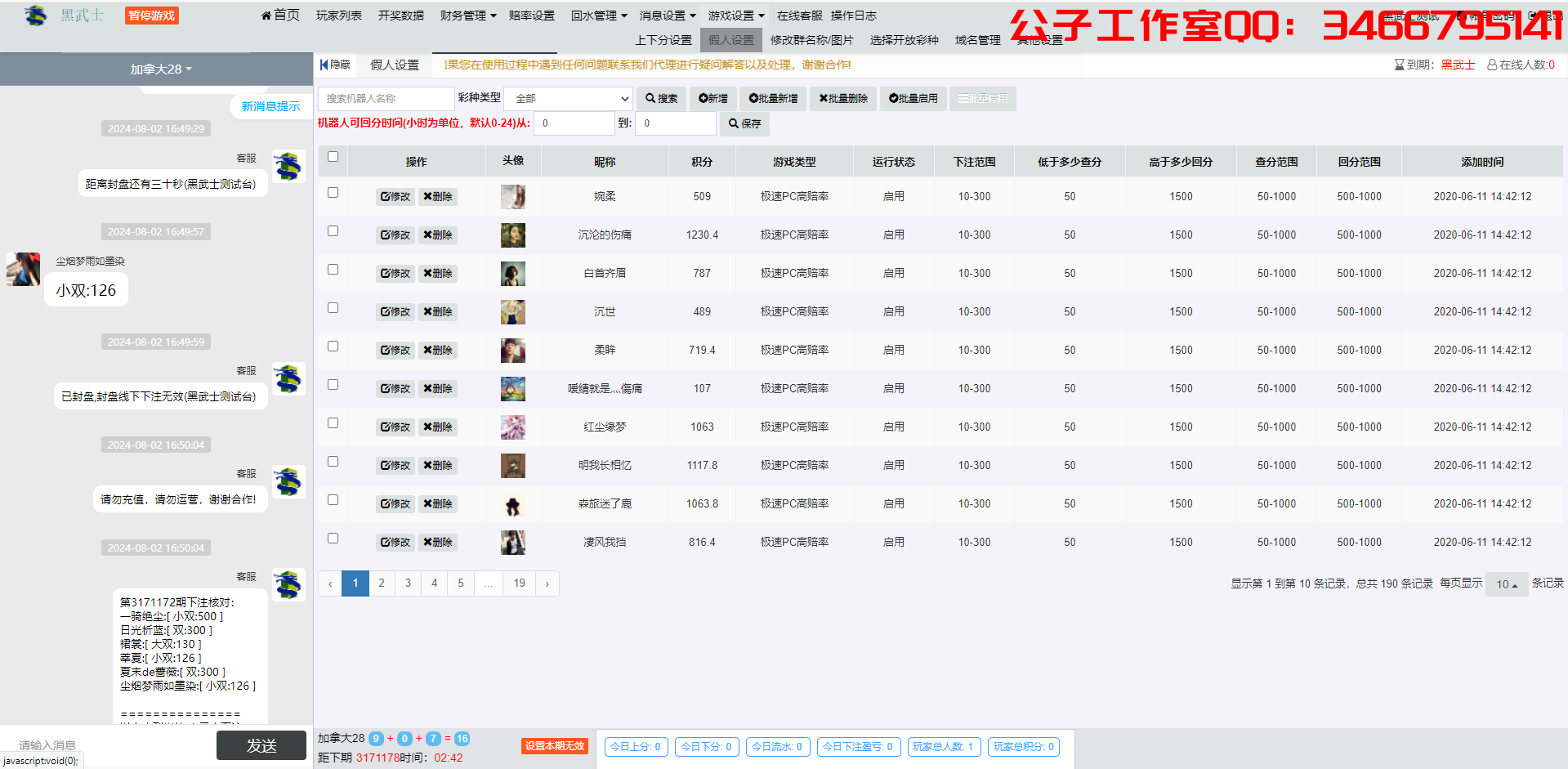Open 修改群名称/图片 submenu

point(811,40)
